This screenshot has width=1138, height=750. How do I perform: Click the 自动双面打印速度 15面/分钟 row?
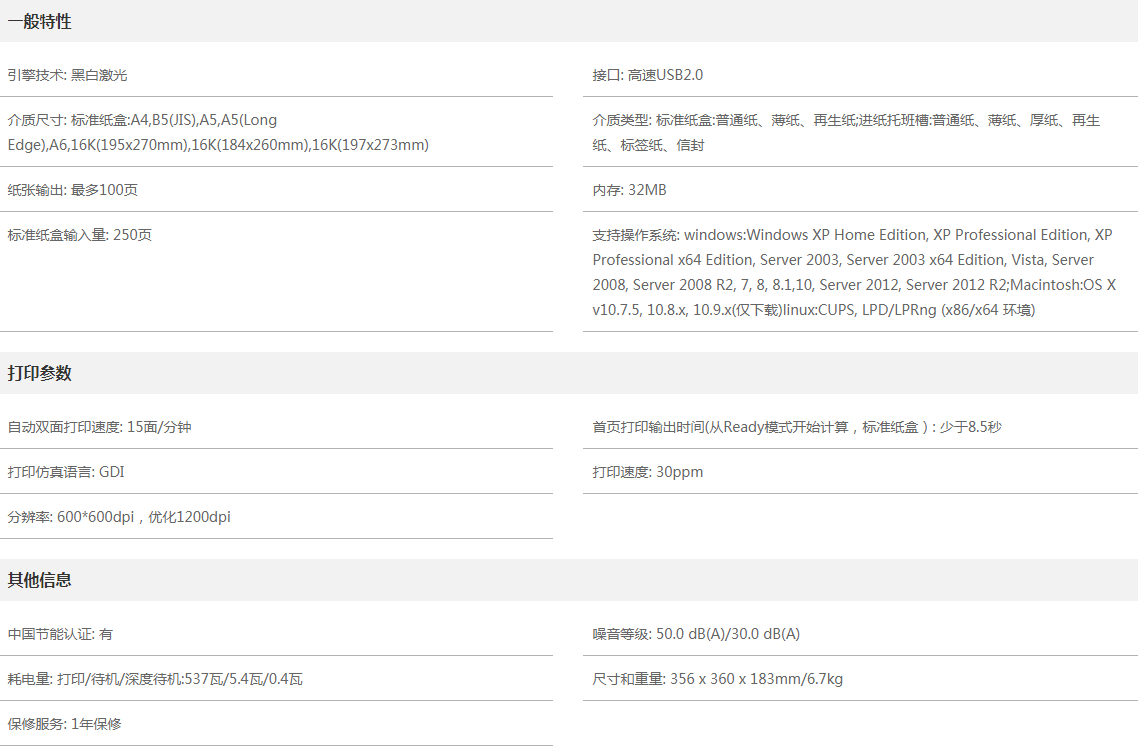[x=100, y=427]
